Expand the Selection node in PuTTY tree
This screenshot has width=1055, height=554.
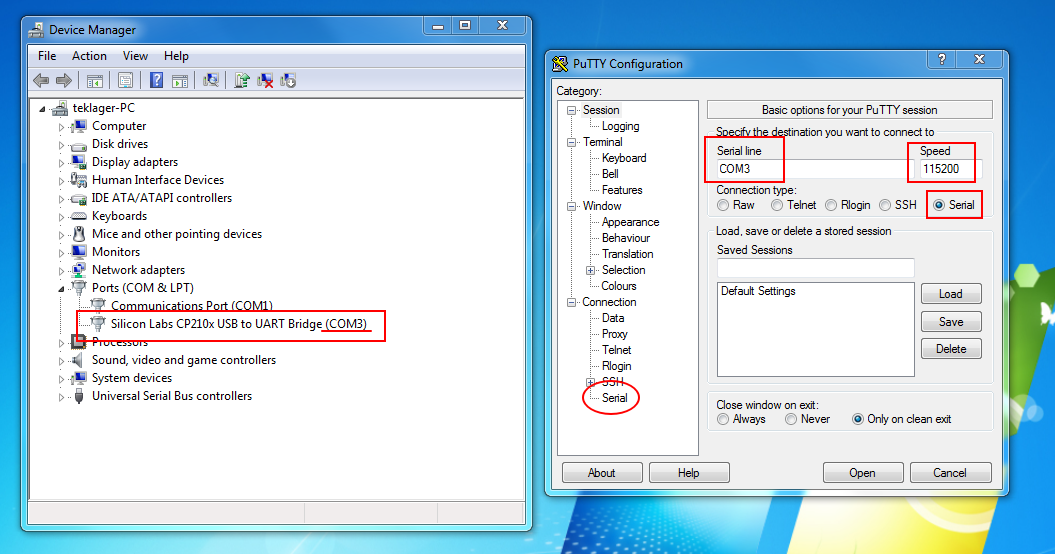point(591,271)
